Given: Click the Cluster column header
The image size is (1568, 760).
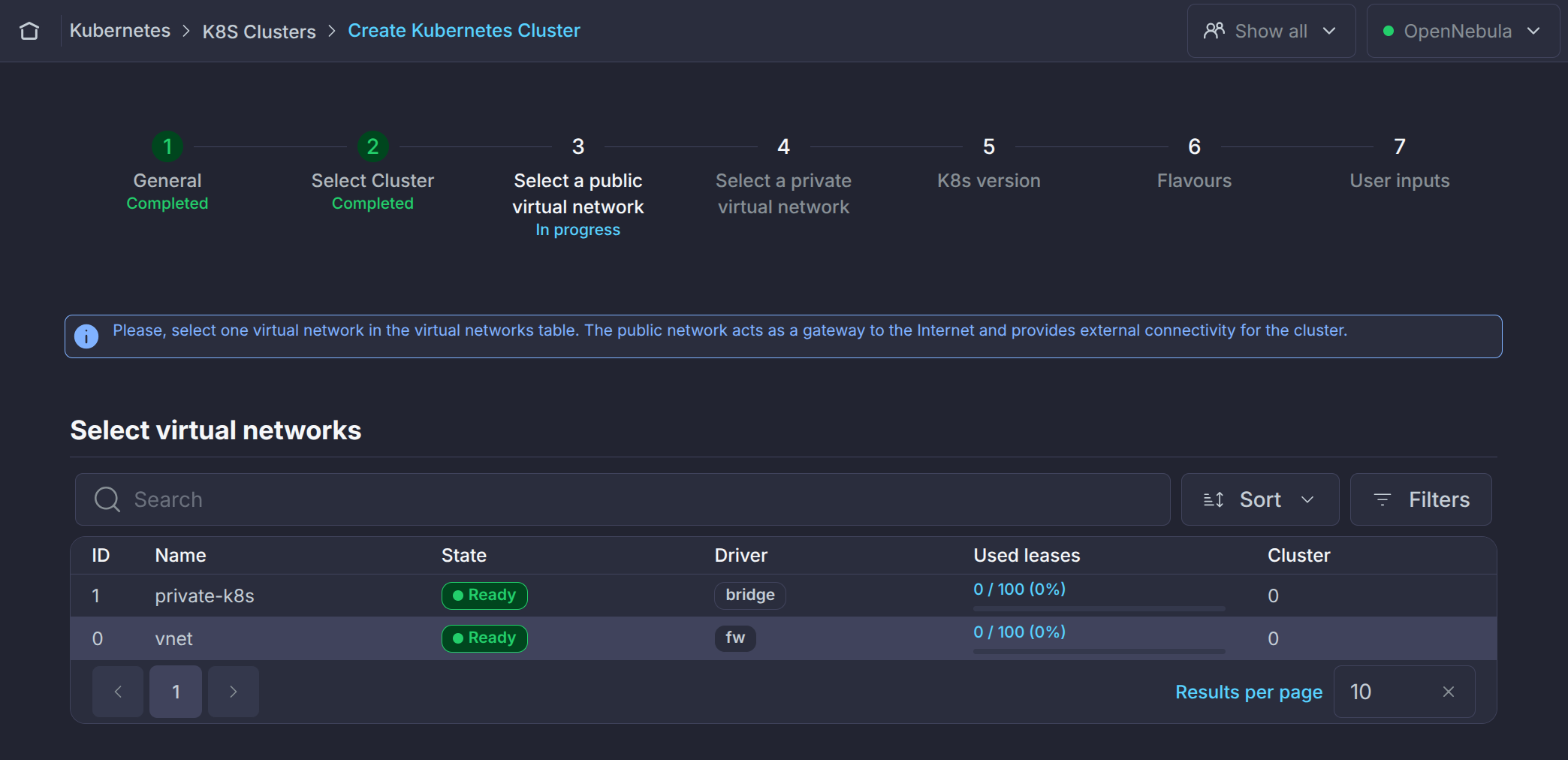Looking at the screenshot, I should pos(1299,555).
